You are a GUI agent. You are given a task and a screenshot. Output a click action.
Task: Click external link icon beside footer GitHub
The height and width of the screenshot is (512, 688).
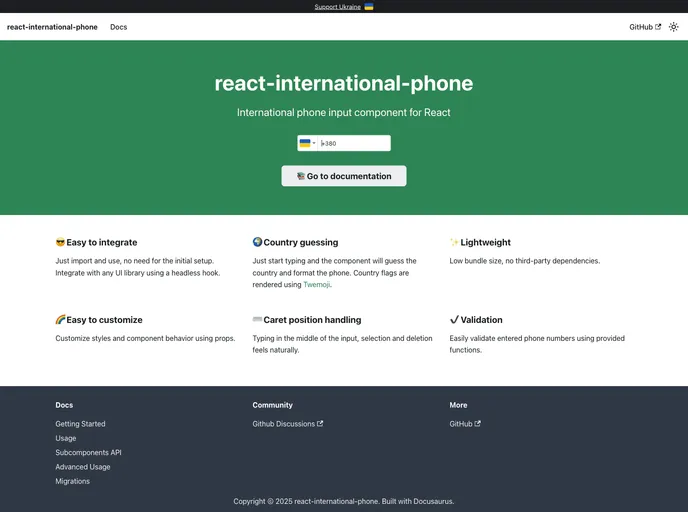click(x=477, y=423)
